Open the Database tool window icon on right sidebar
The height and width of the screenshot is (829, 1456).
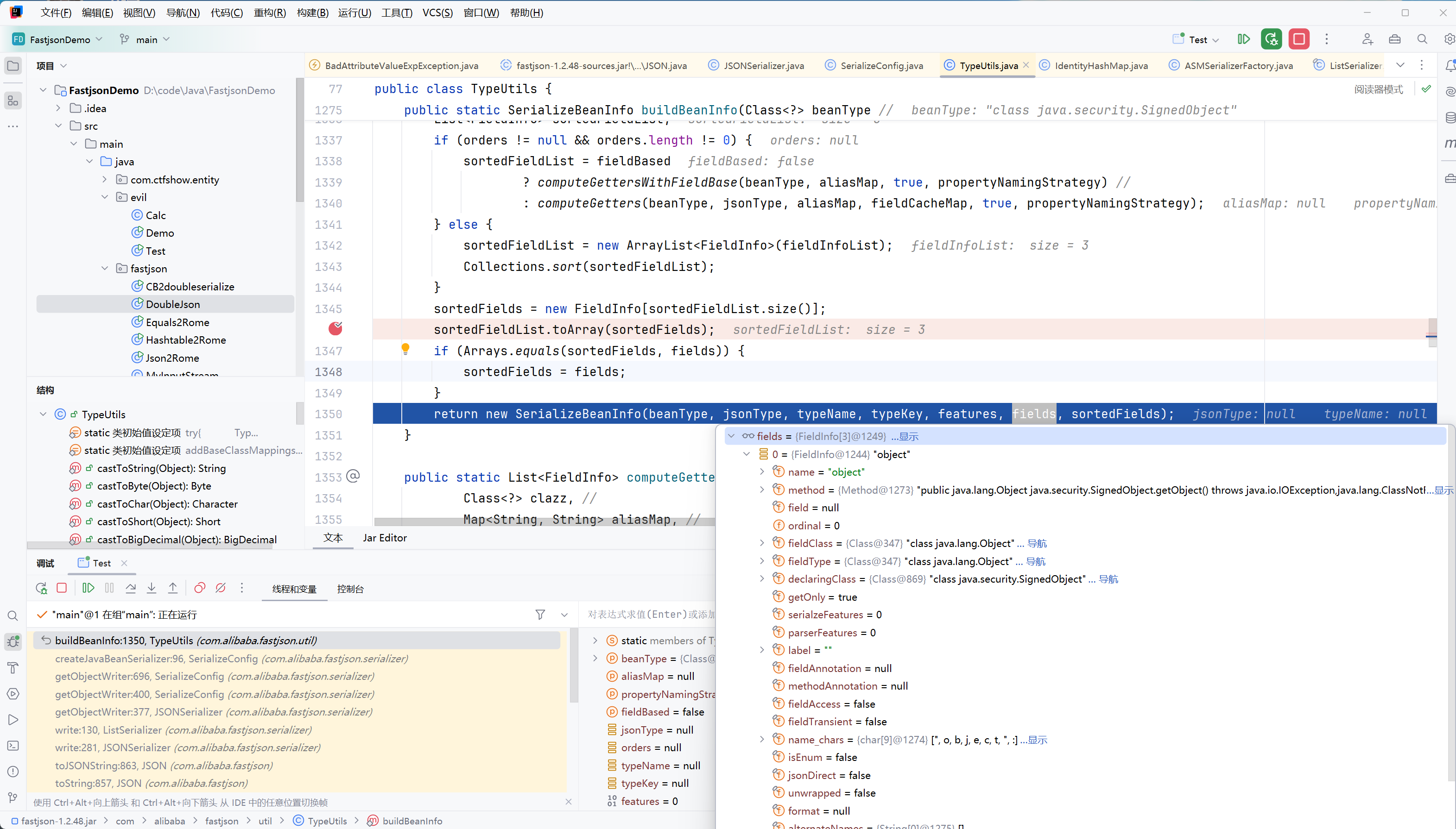point(1450,118)
